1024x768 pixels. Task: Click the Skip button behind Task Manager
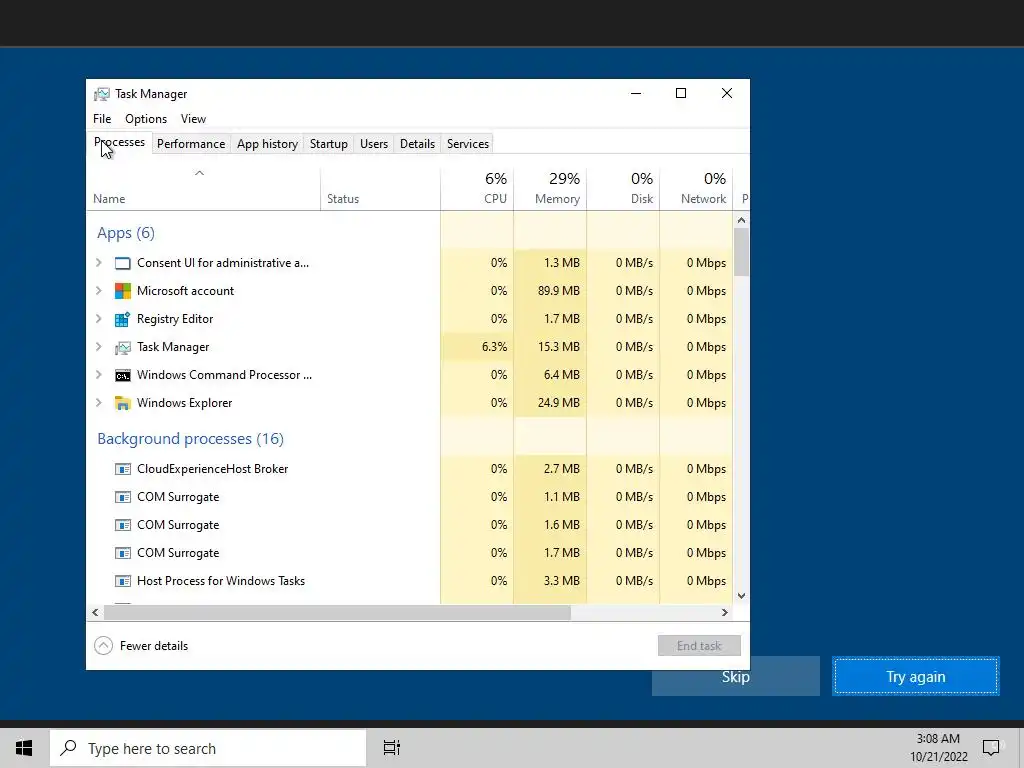[x=735, y=679]
